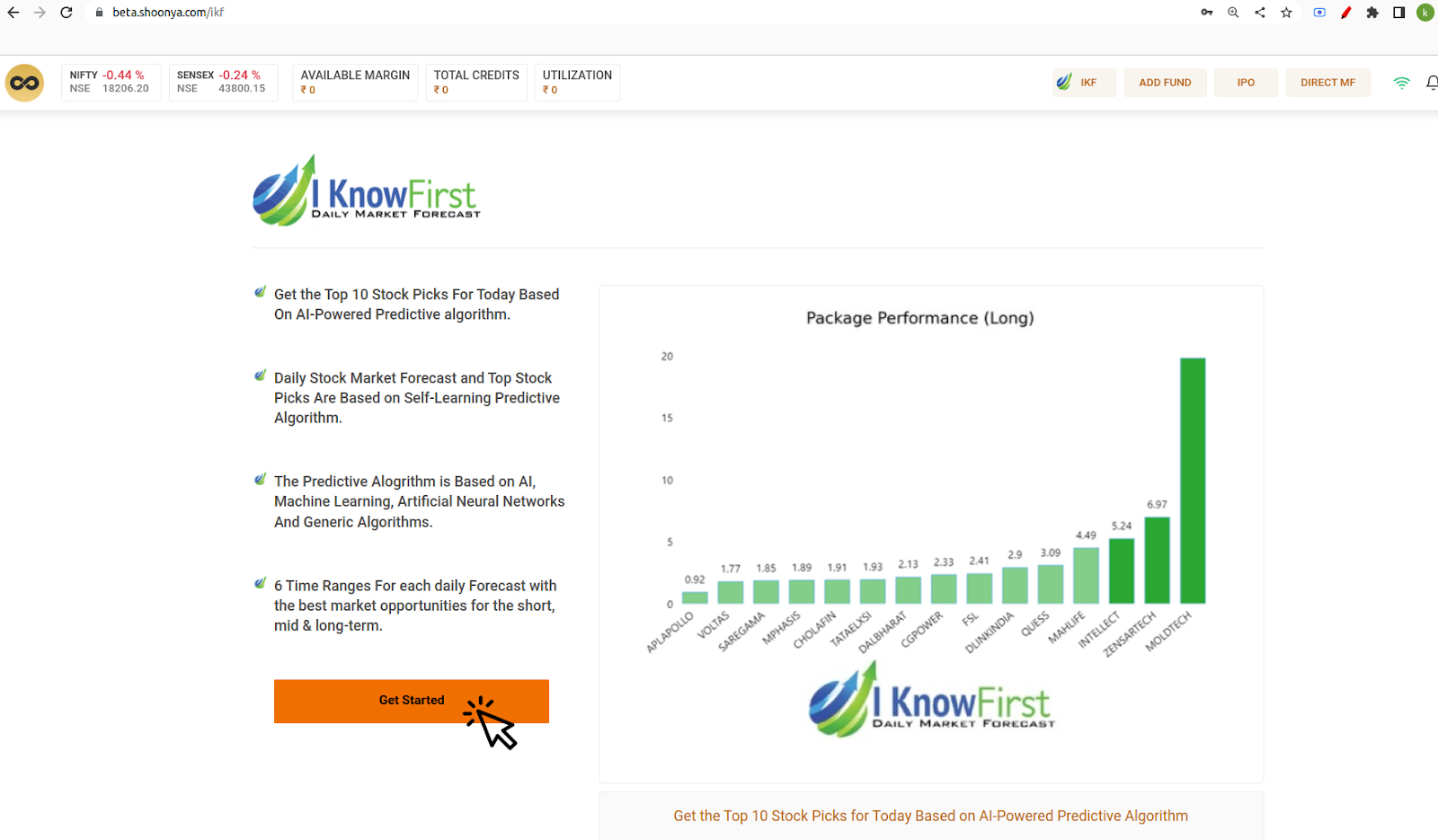Click the I Know First logo under chart
Screen dimensions: 1438x840
931,700
